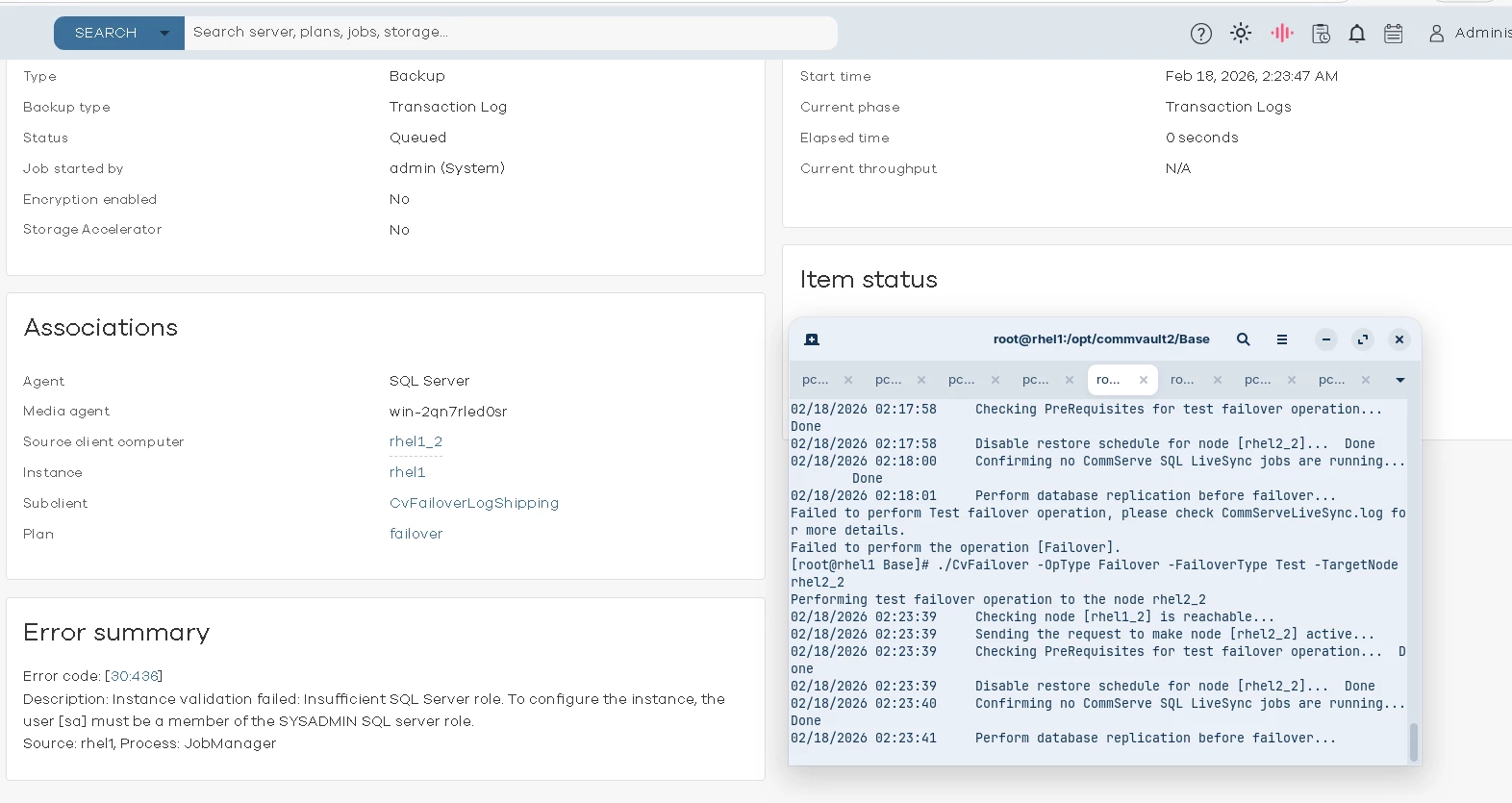1512x803 pixels.
Task: Click the pink waveform assistant icon
Action: [1281, 34]
